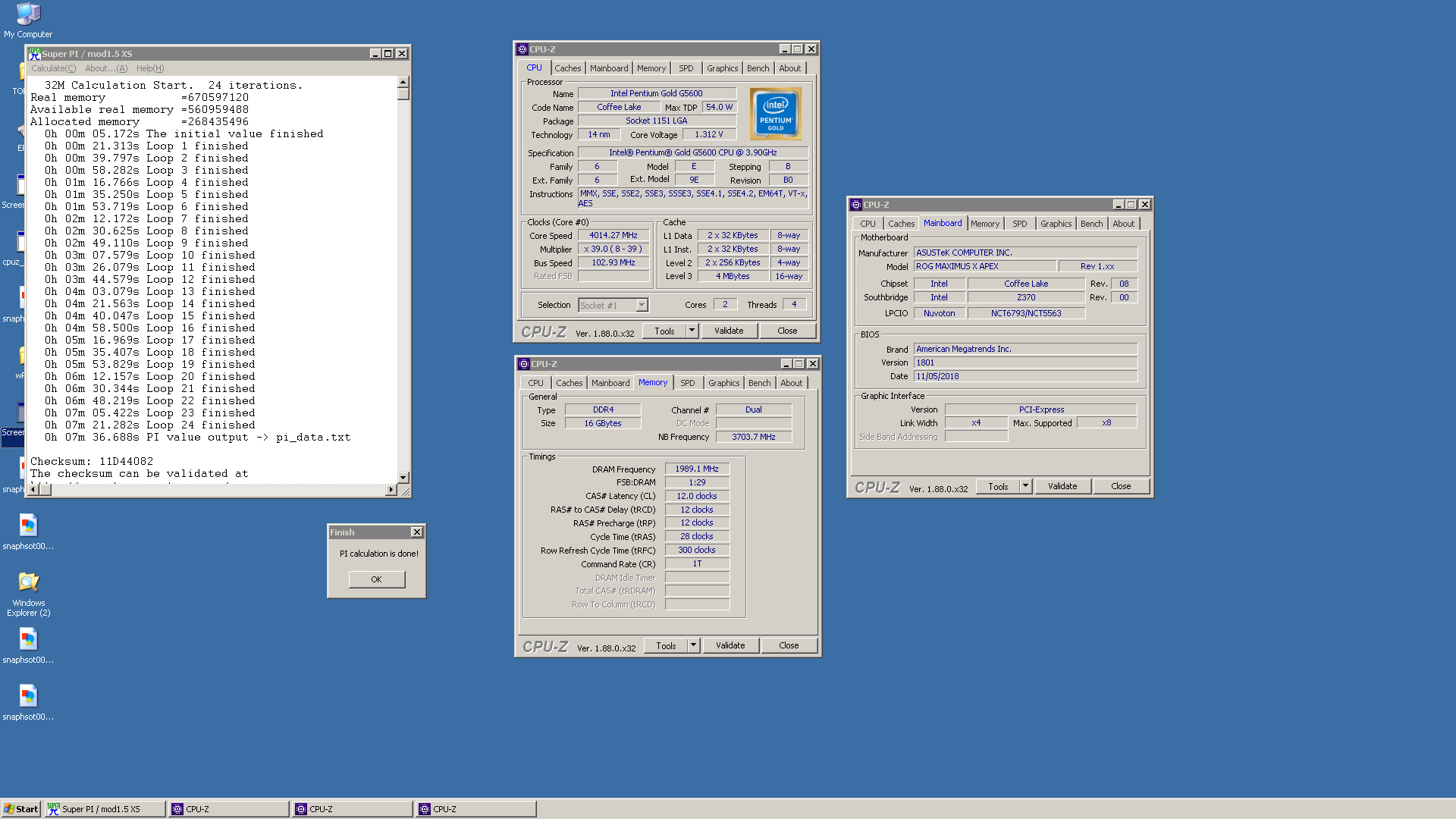Maximize the Super PI window
Screen dimensions: 1456x819
388,54
